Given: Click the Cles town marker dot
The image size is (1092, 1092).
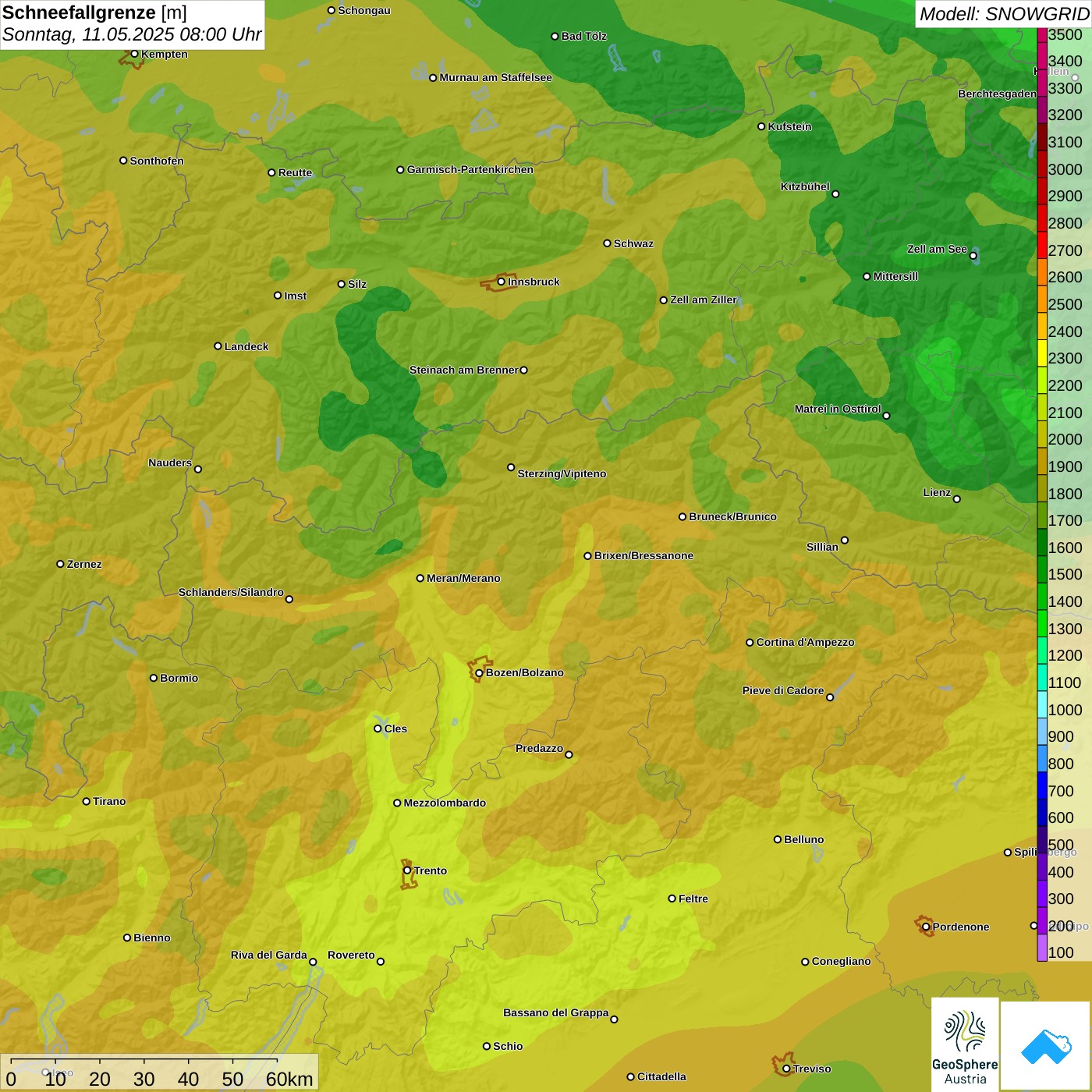Looking at the screenshot, I should 378,729.
